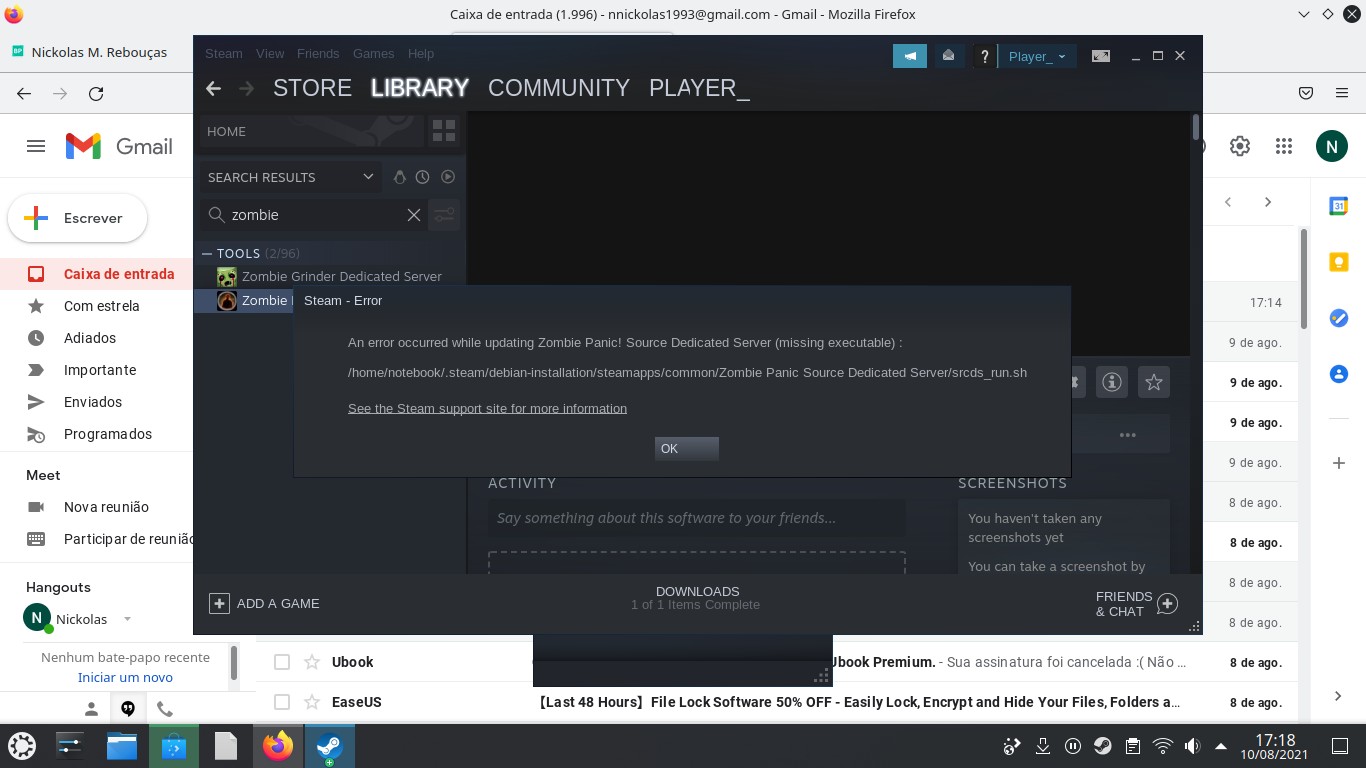Open advanced library filter settings icon
The height and width of the screenshot is (768, 1366).
[x=444, y=215]
